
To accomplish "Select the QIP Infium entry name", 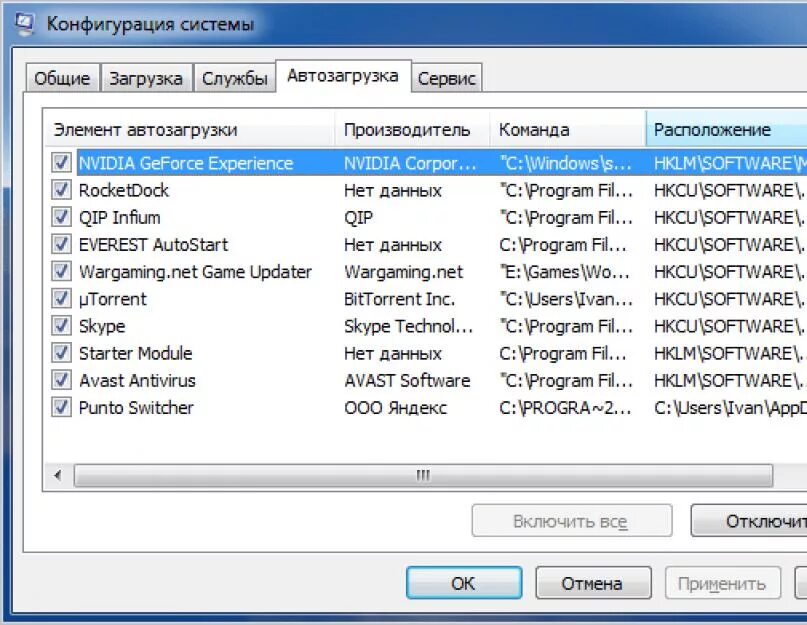I will click(x=119, y=217).
